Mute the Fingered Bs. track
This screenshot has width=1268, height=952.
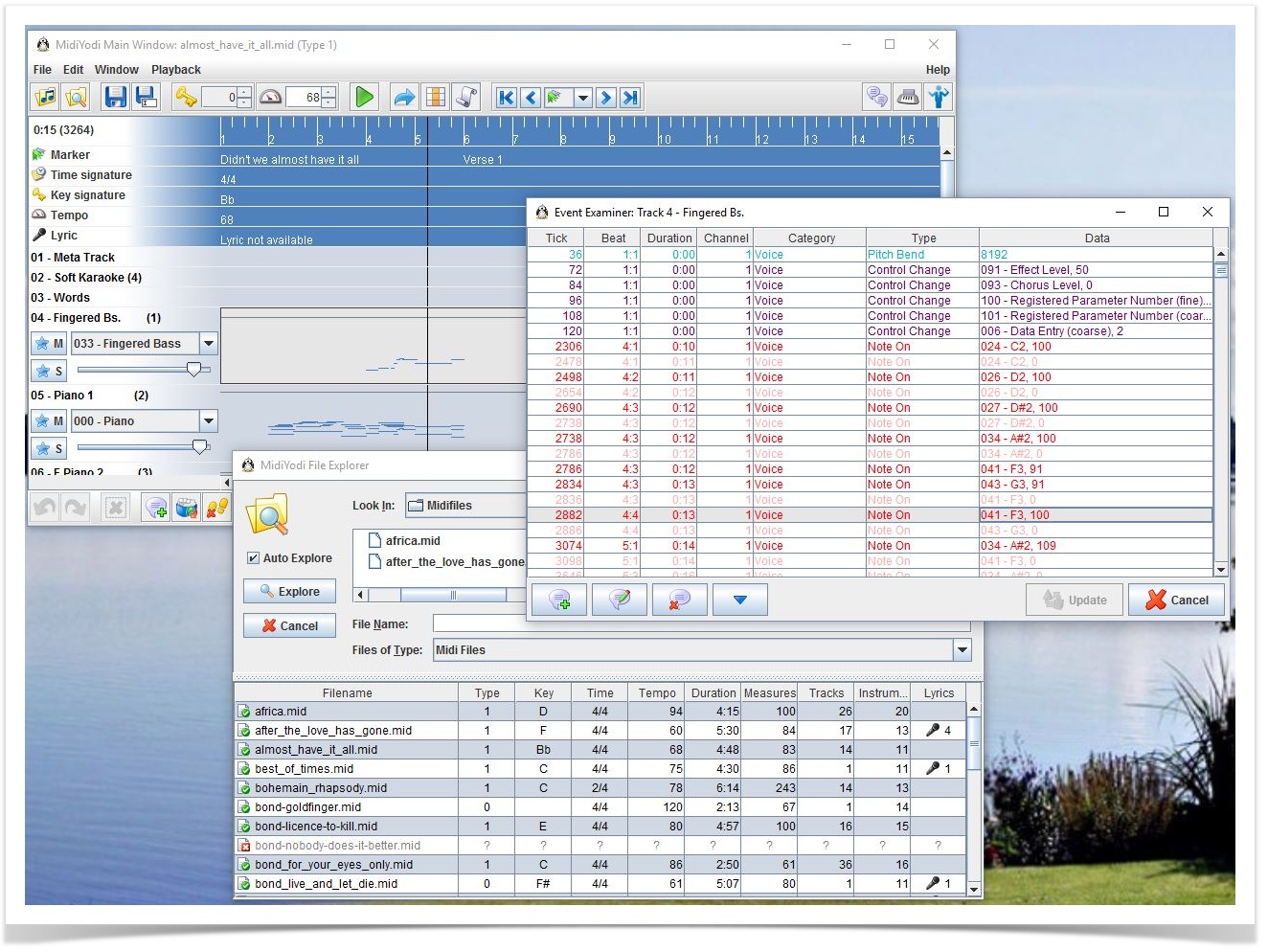coord(49,344)
